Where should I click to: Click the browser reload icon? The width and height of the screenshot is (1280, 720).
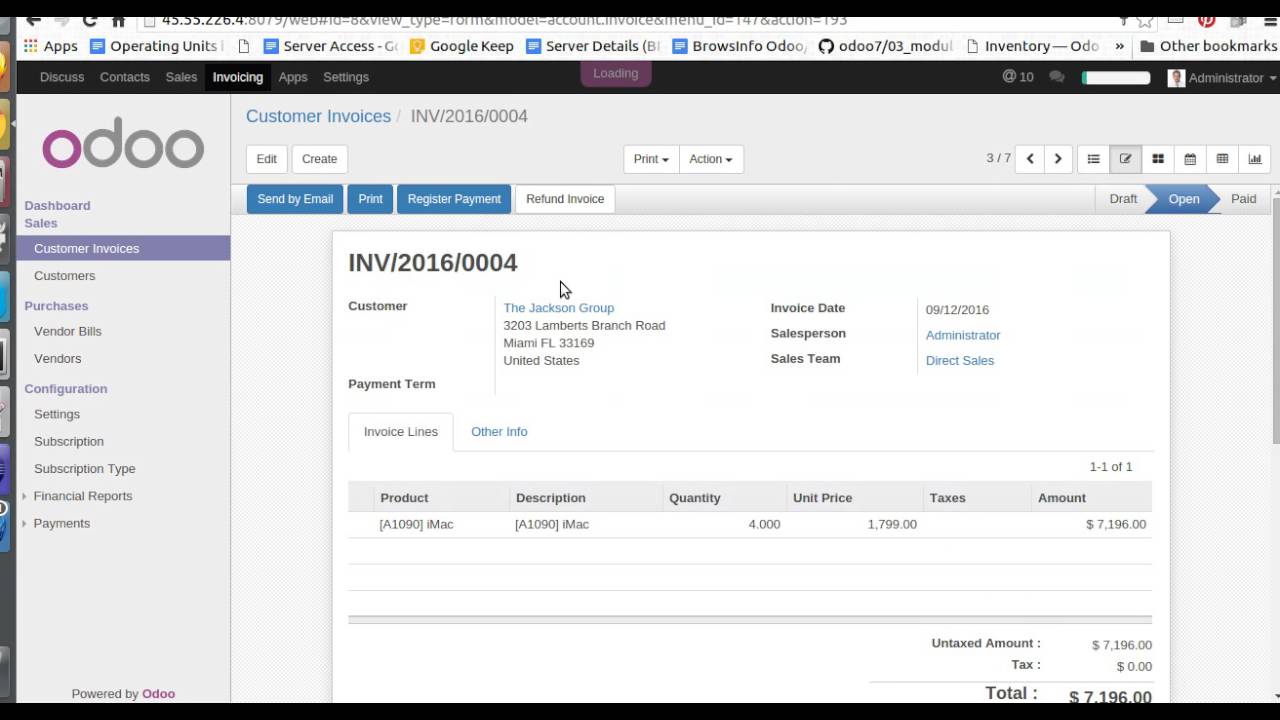(90, 19)
